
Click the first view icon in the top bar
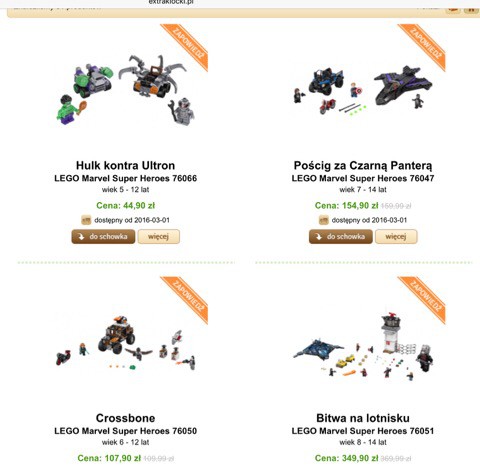[453, 9]
